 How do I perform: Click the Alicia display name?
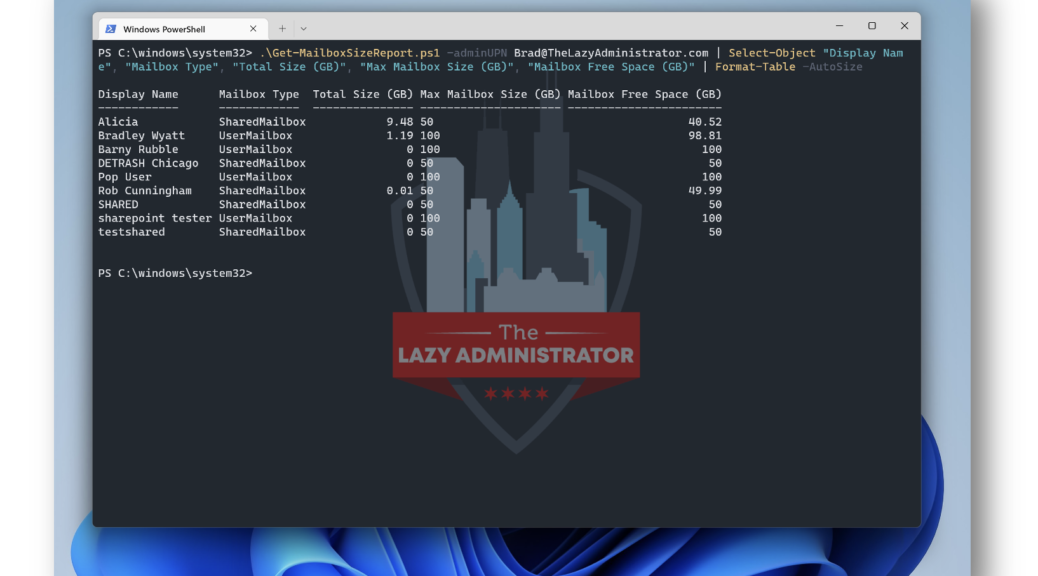point(118,122)
